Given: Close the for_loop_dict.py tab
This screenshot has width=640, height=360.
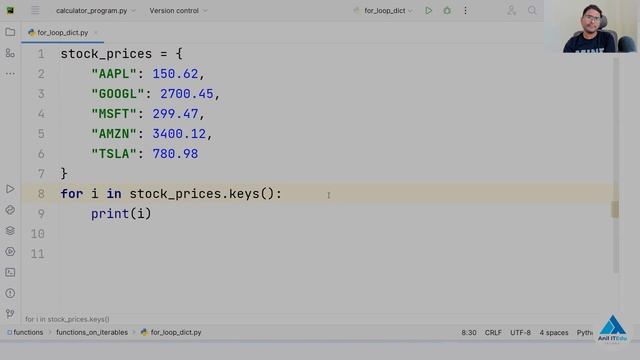Looking at the screenshot, I should [96, 33].
